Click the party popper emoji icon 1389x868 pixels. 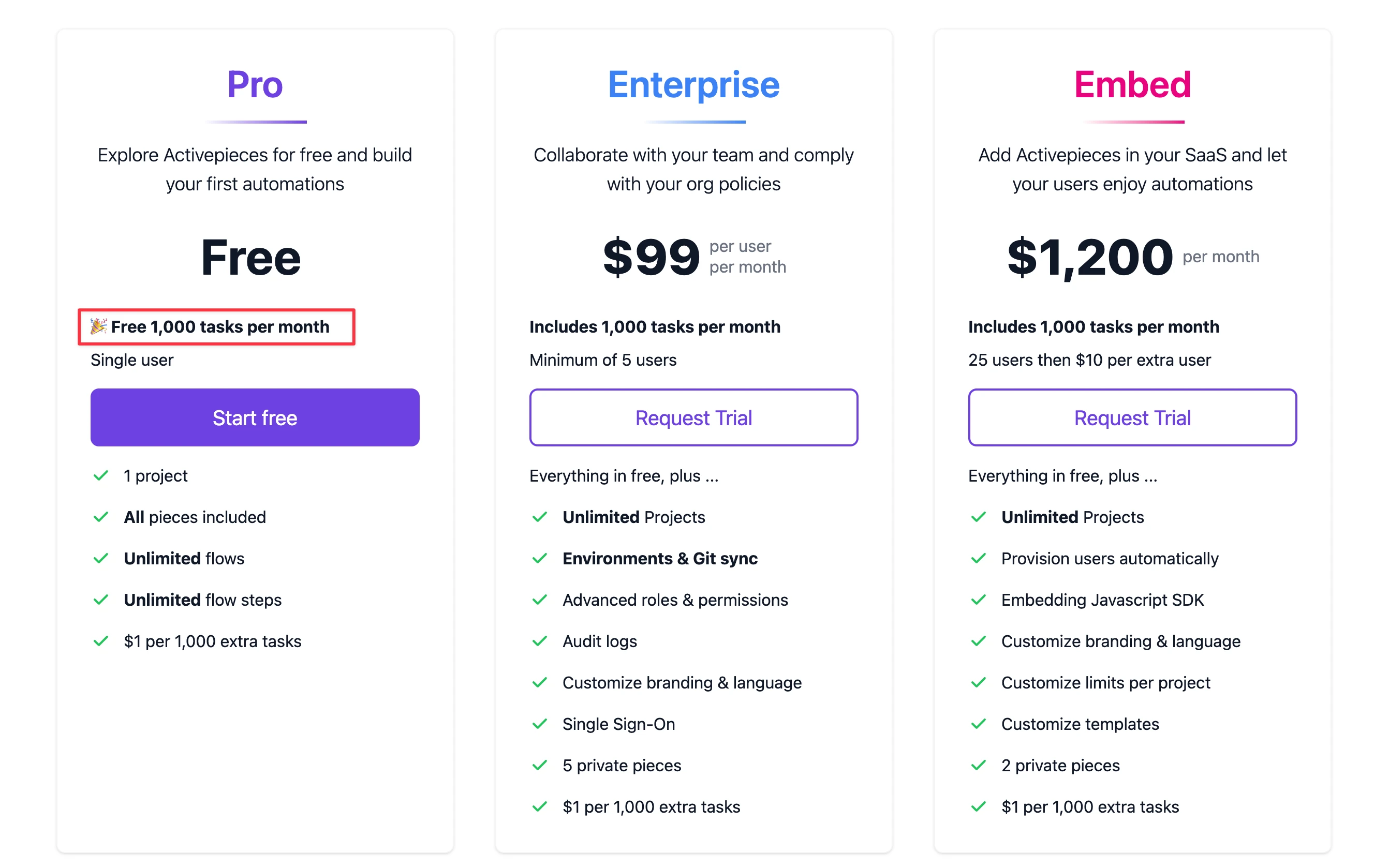99,326
